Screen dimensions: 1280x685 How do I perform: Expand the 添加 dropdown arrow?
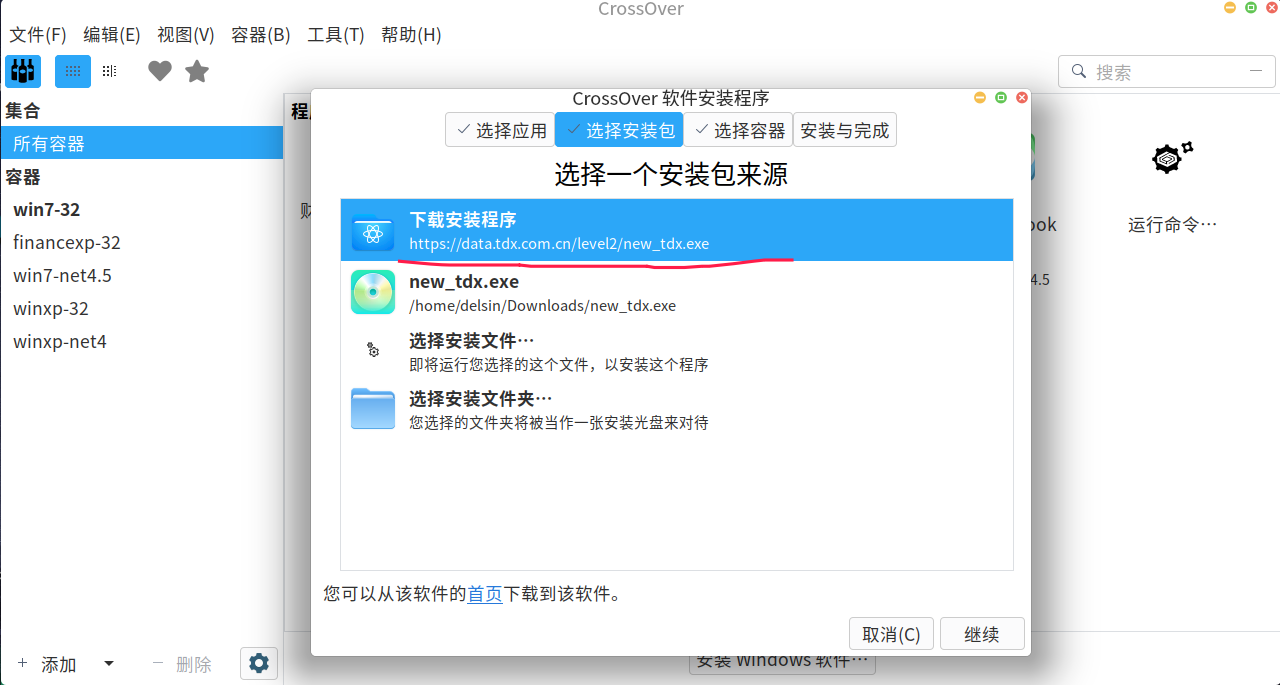(108, 663)
